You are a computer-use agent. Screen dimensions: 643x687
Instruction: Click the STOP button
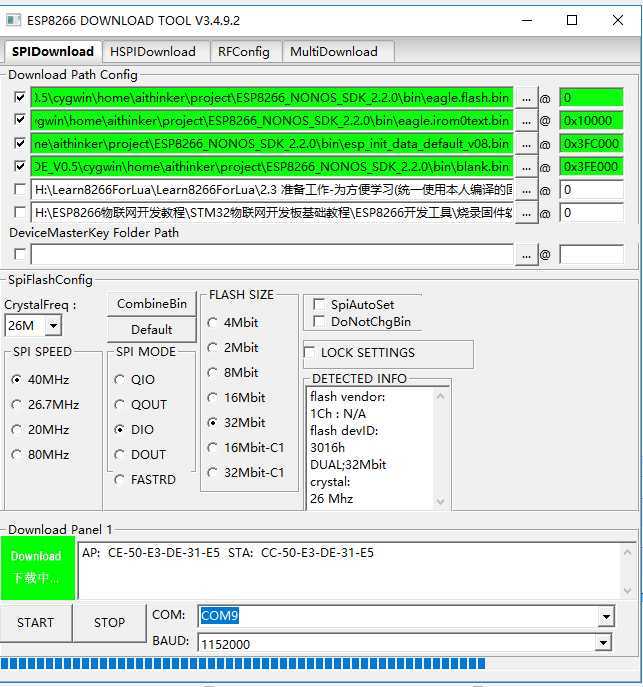110,623
